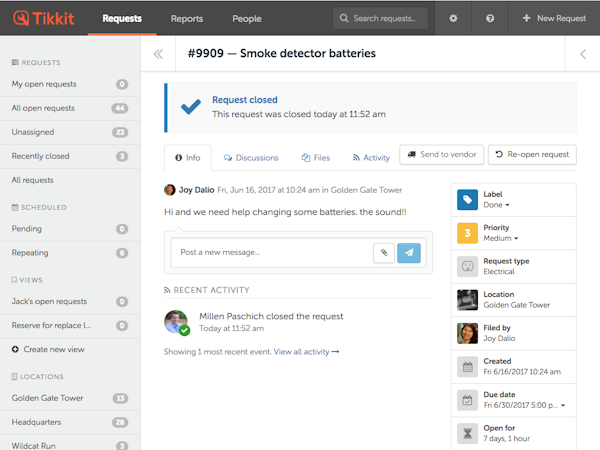This screenshot has width=600, height=450.
Task: Collapse sidebar with double chevron icon
Action: click(157, 54)
